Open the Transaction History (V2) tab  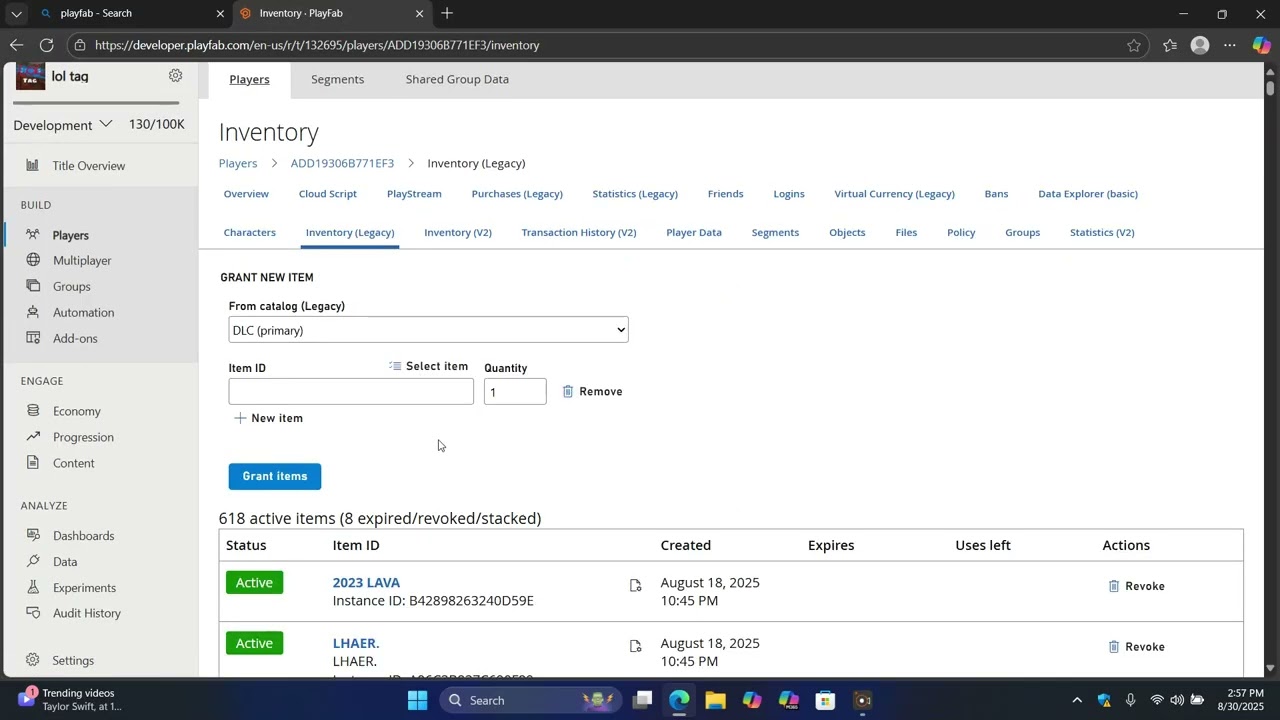[x=579, y=232]
